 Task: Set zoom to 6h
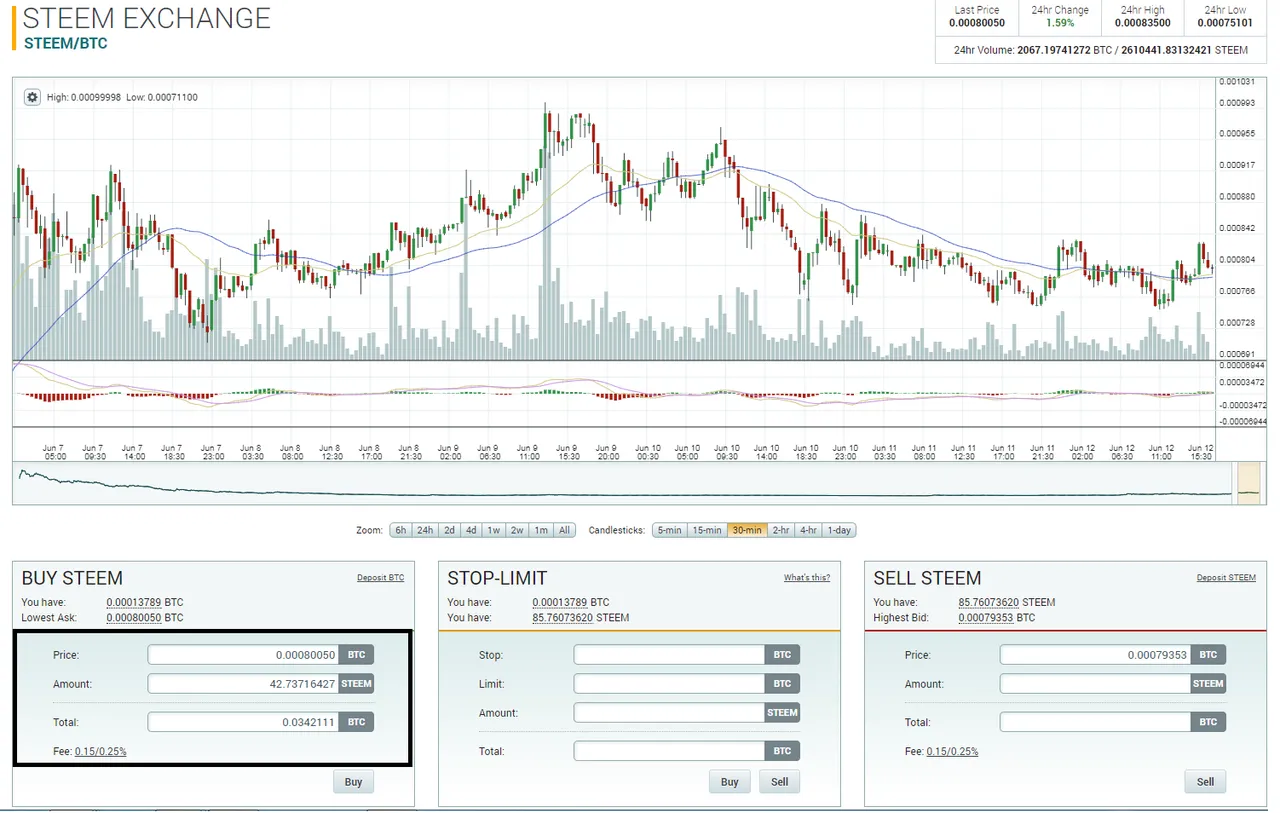click(400, 530)
